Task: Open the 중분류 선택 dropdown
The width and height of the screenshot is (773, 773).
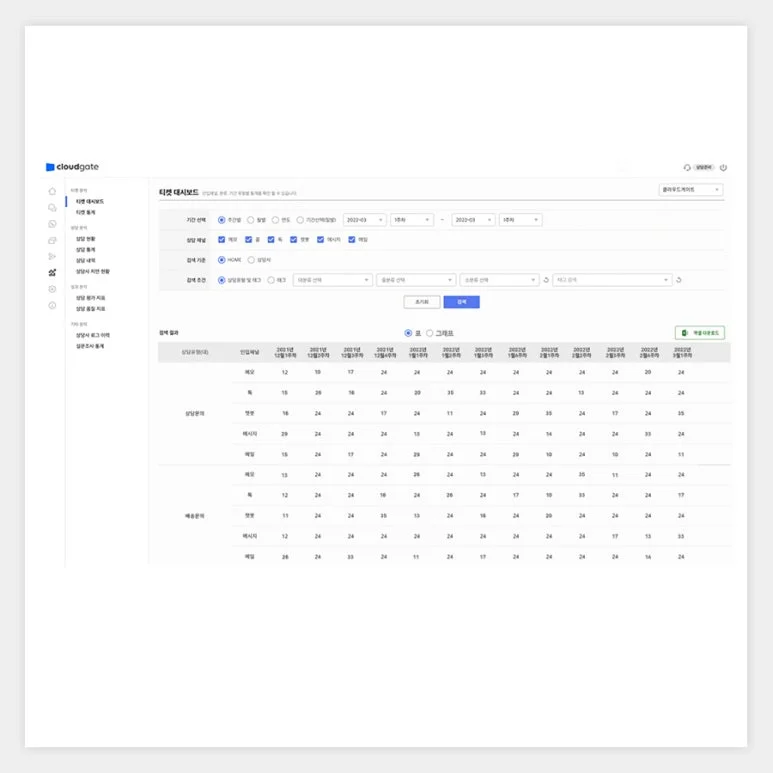Action: click(416, 280)
